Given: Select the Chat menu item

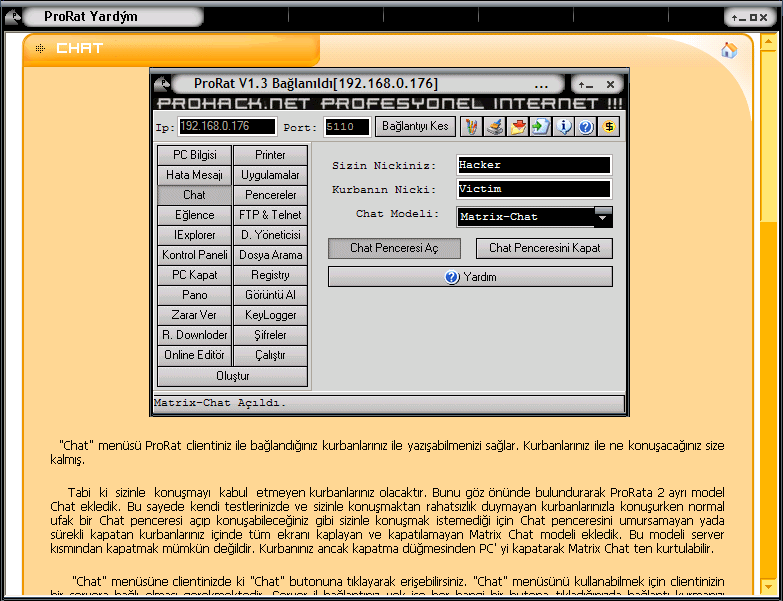Looking at the screenshot, I should click(194, 195).
